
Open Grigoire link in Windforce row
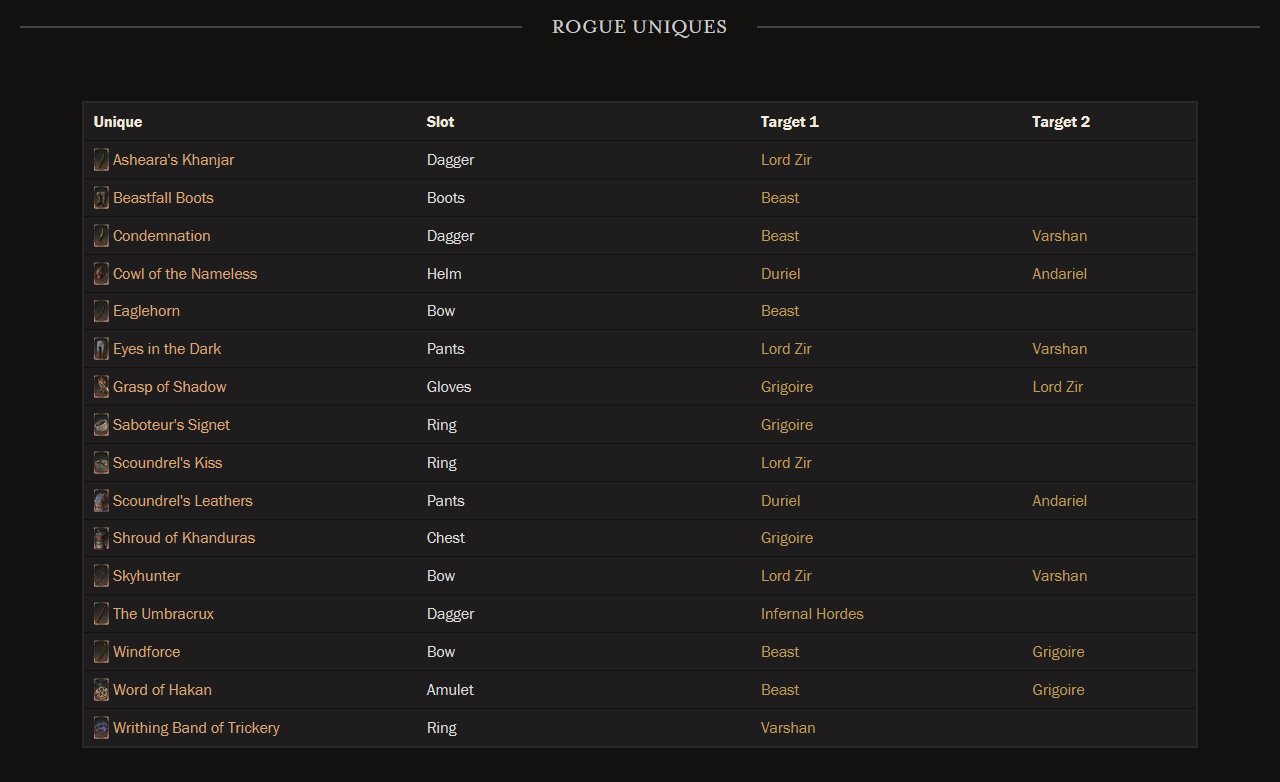(1058, 652)
